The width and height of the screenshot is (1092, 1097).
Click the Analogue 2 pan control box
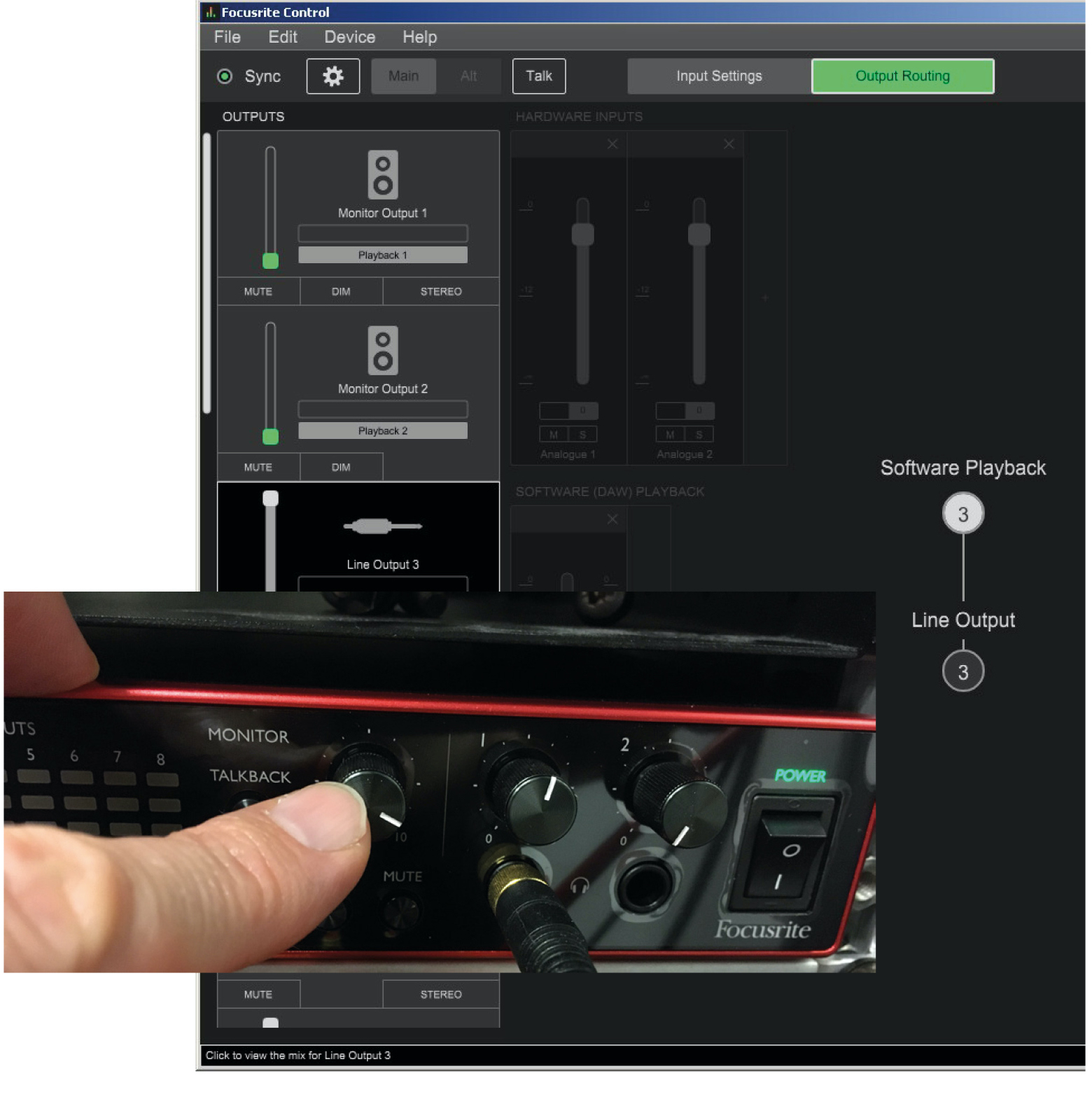pyautogui.click(x=685, y=410)
